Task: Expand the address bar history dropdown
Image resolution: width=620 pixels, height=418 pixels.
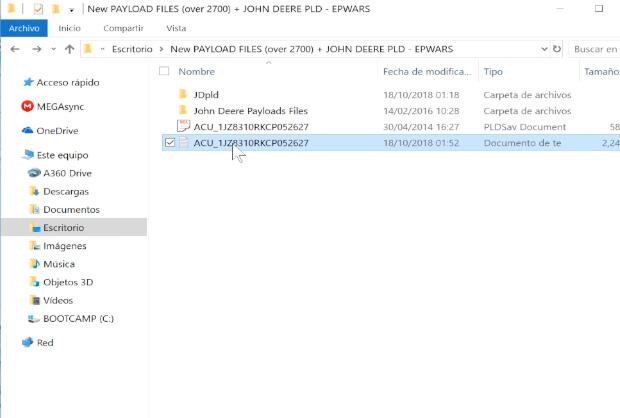Action: coord(544,49)
